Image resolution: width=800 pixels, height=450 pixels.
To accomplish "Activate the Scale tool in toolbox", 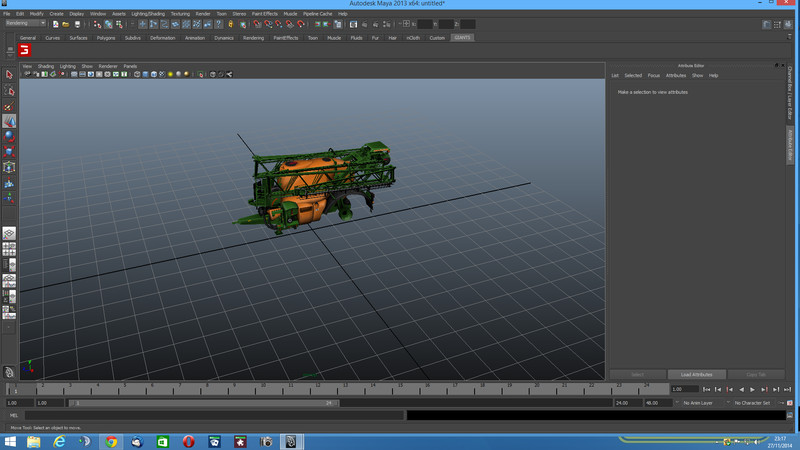I will [x=9, y=152].
